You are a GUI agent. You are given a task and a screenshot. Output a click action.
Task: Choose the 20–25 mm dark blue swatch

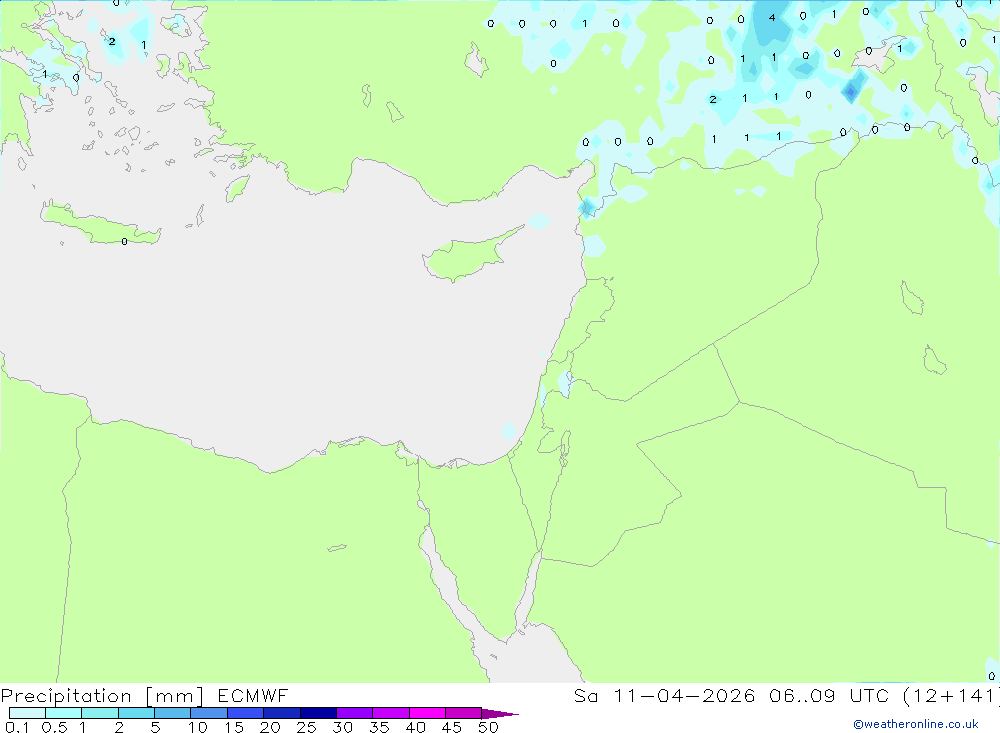pos(281,713)
